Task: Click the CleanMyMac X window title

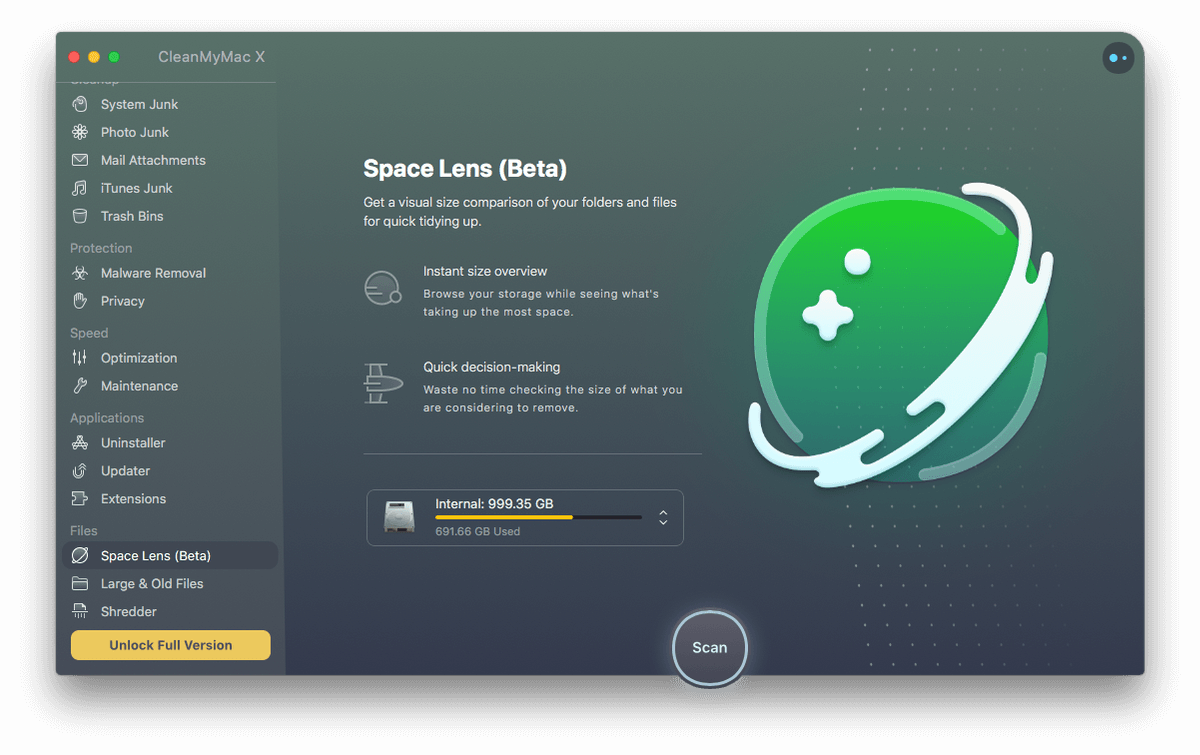Action: [x=211, y=57]
